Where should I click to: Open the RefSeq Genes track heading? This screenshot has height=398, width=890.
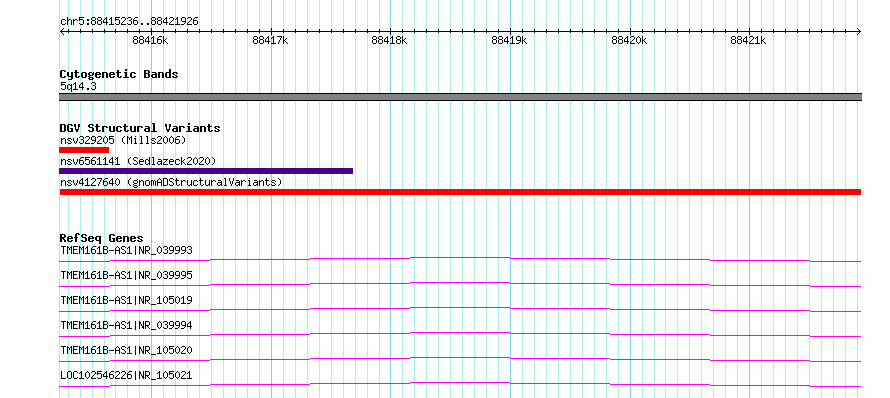click(102, 238)
